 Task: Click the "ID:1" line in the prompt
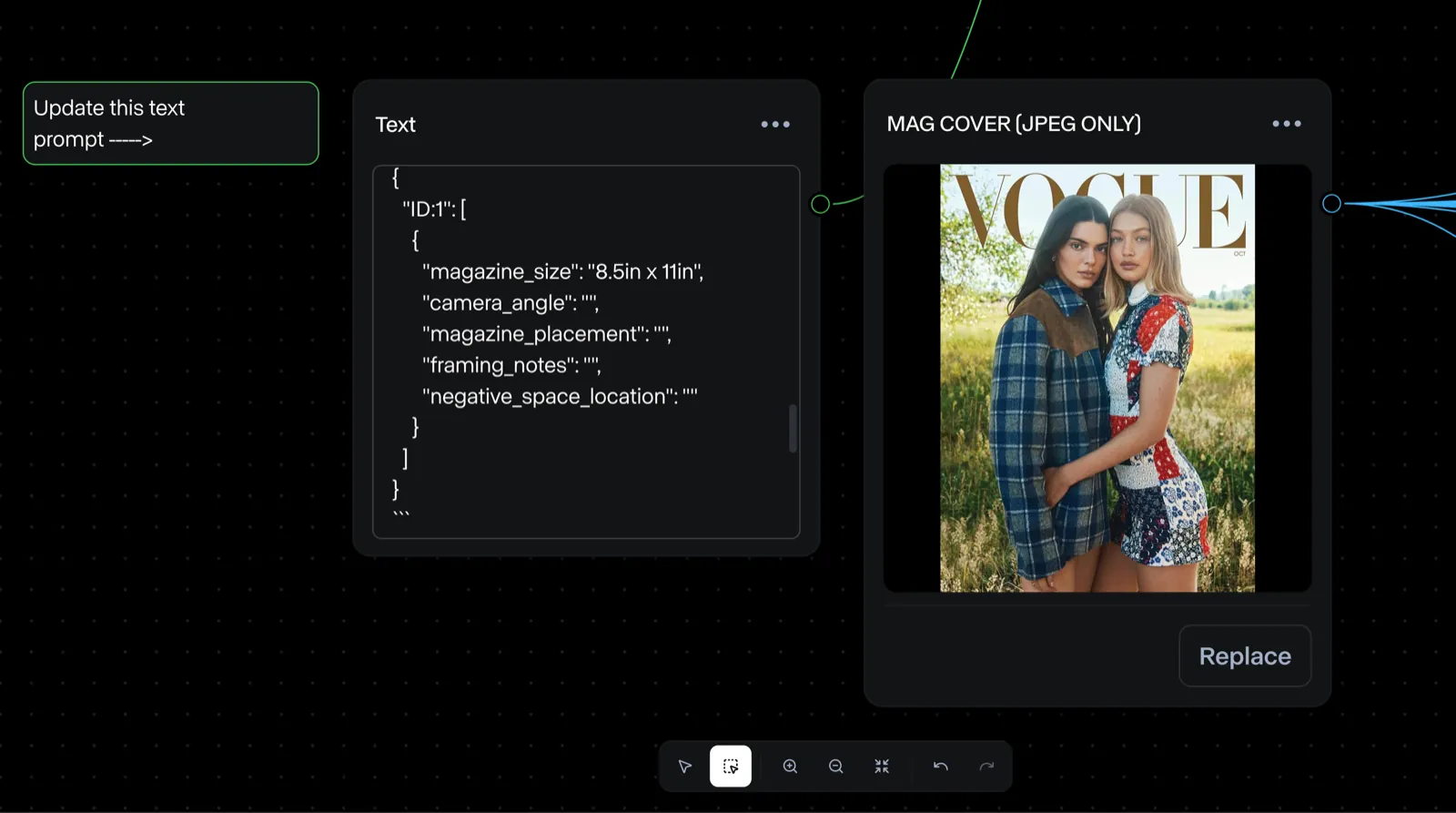pyautogui.click(x=434, y=209)
